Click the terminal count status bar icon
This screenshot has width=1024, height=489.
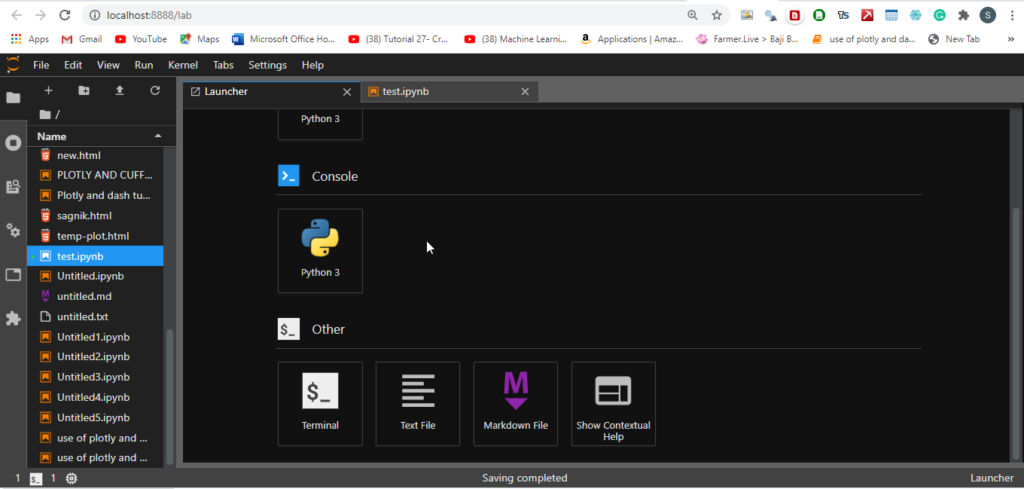pyautogui.click(x=36, y=479)
